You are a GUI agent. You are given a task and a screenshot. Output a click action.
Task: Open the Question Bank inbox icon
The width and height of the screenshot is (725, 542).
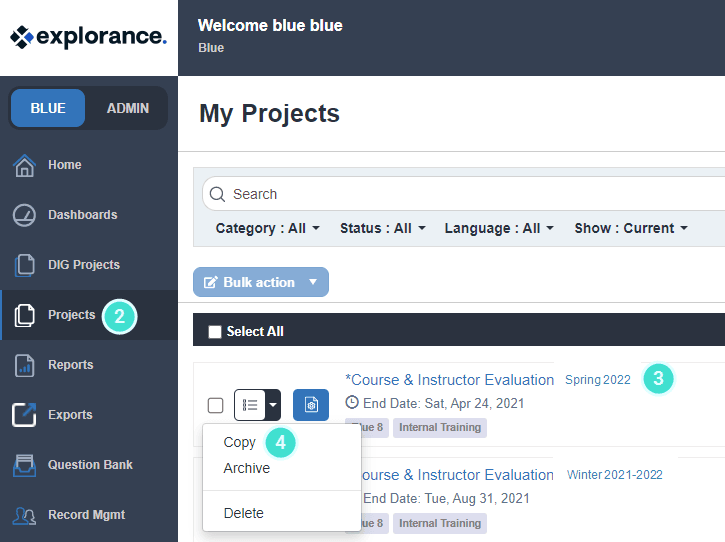pos(24,465)
